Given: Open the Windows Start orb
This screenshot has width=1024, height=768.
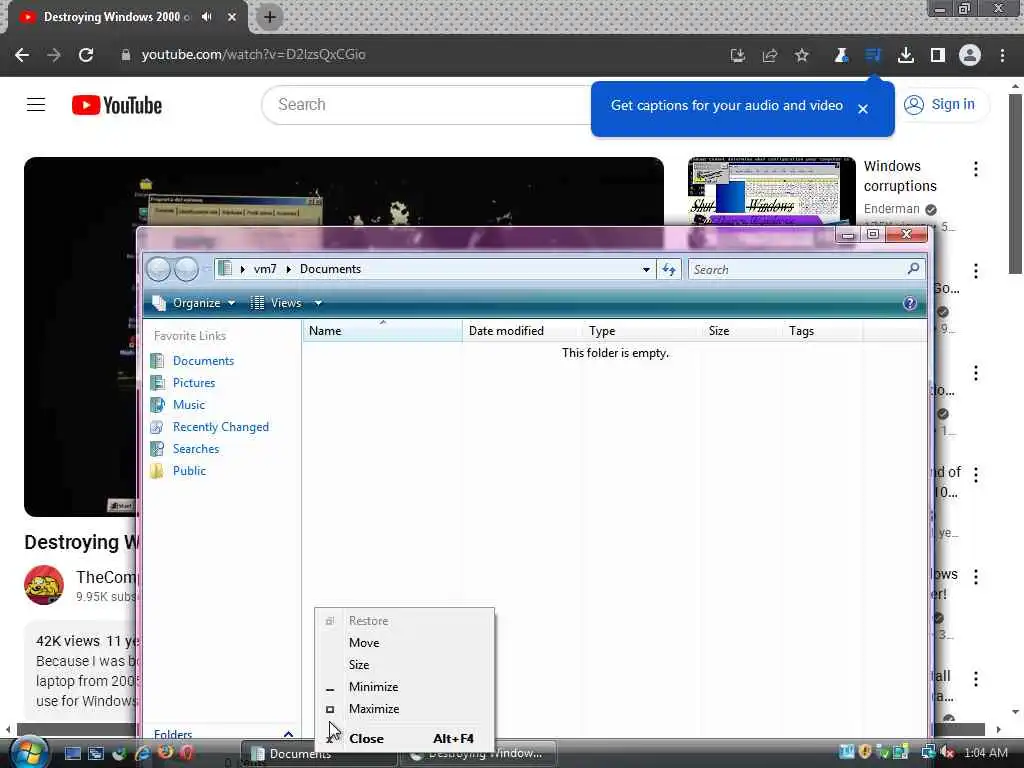Looking at the screenshot, I should 27,753.
